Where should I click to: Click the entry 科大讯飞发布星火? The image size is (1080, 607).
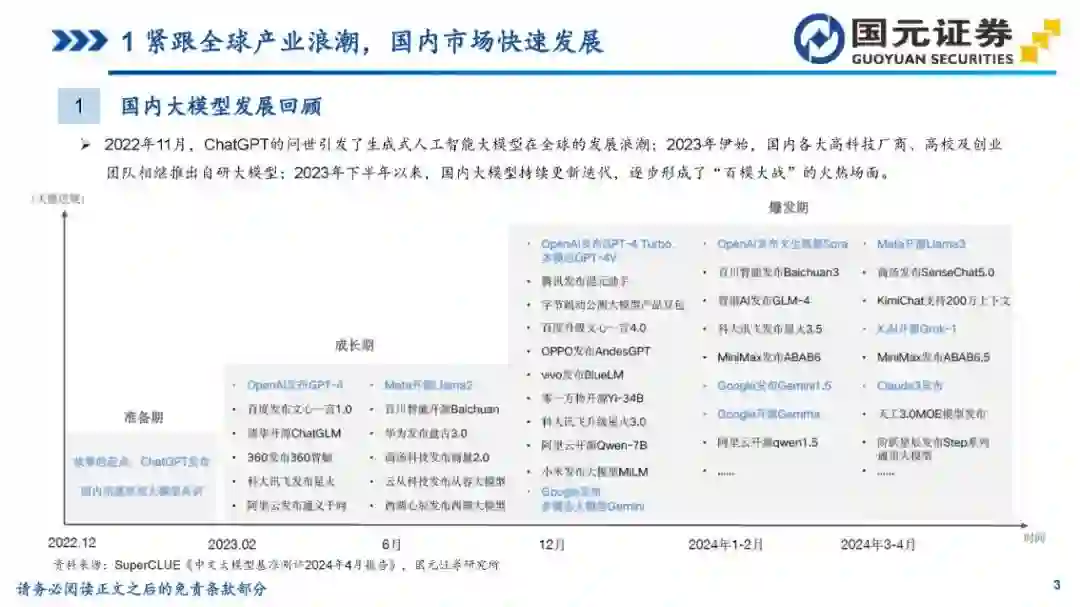coord(291,482)
